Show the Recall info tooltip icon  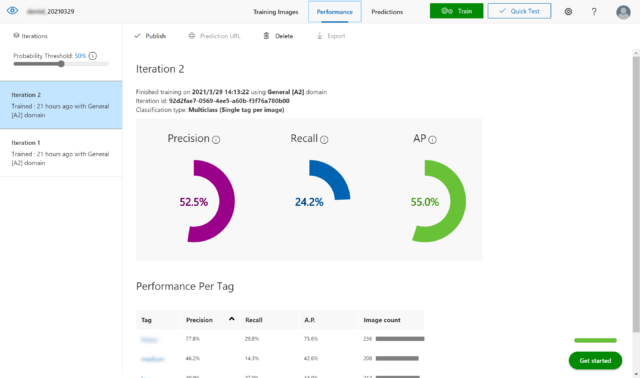[x=324, y=140]
